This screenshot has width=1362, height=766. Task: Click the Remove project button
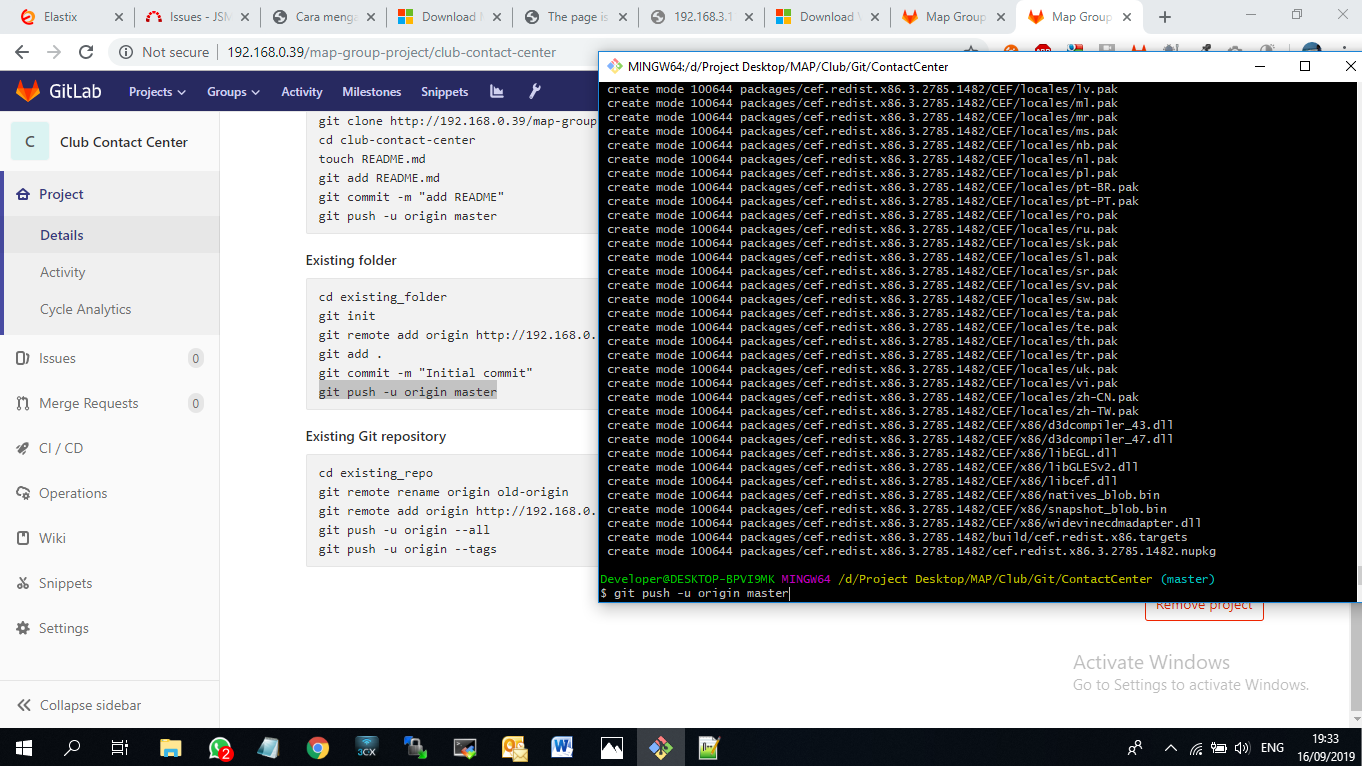(1204, 606)
